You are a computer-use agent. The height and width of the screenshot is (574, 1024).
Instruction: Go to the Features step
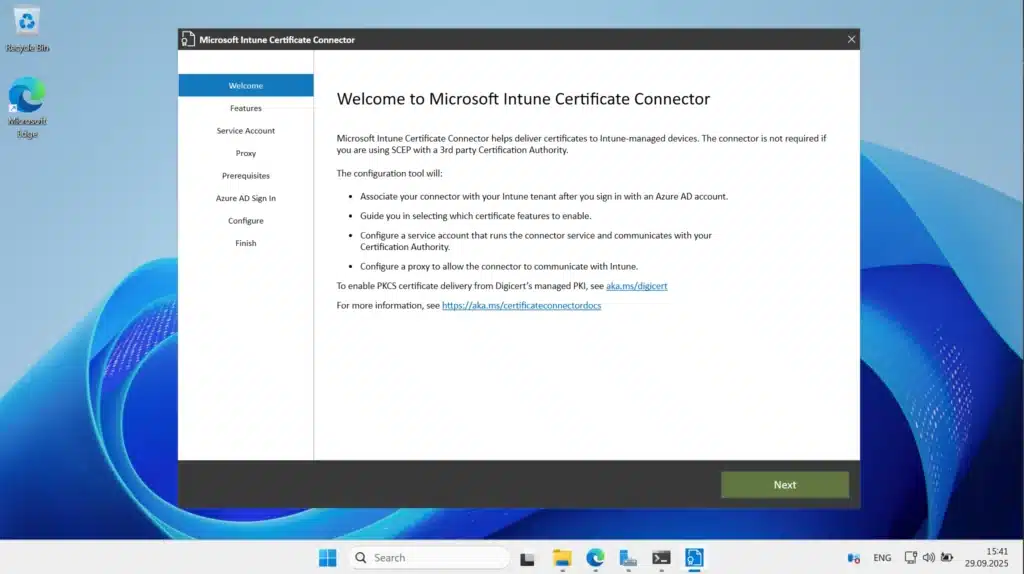(x=246, y=108)
